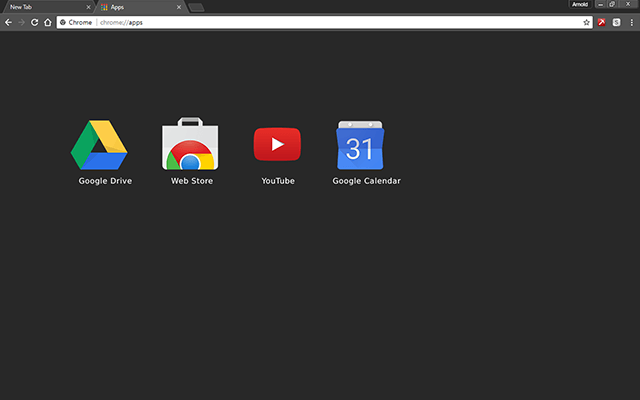Select the Apps tab
Viewport: 640px width, 400px height.
pyautogui.click(x=135, y=7)
